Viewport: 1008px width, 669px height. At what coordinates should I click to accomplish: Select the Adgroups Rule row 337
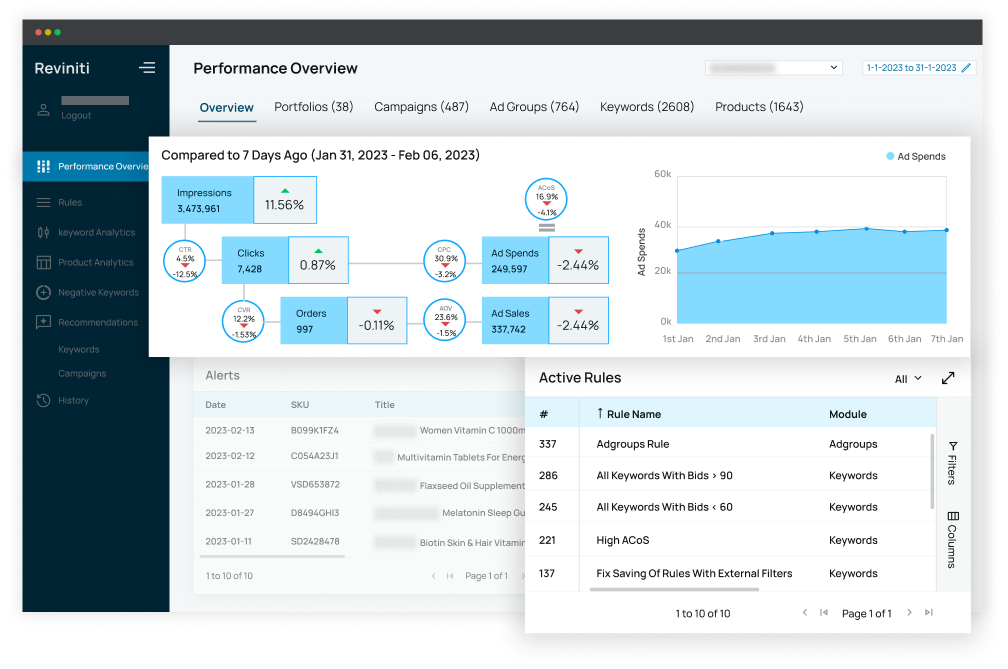(x=730, y=444)
